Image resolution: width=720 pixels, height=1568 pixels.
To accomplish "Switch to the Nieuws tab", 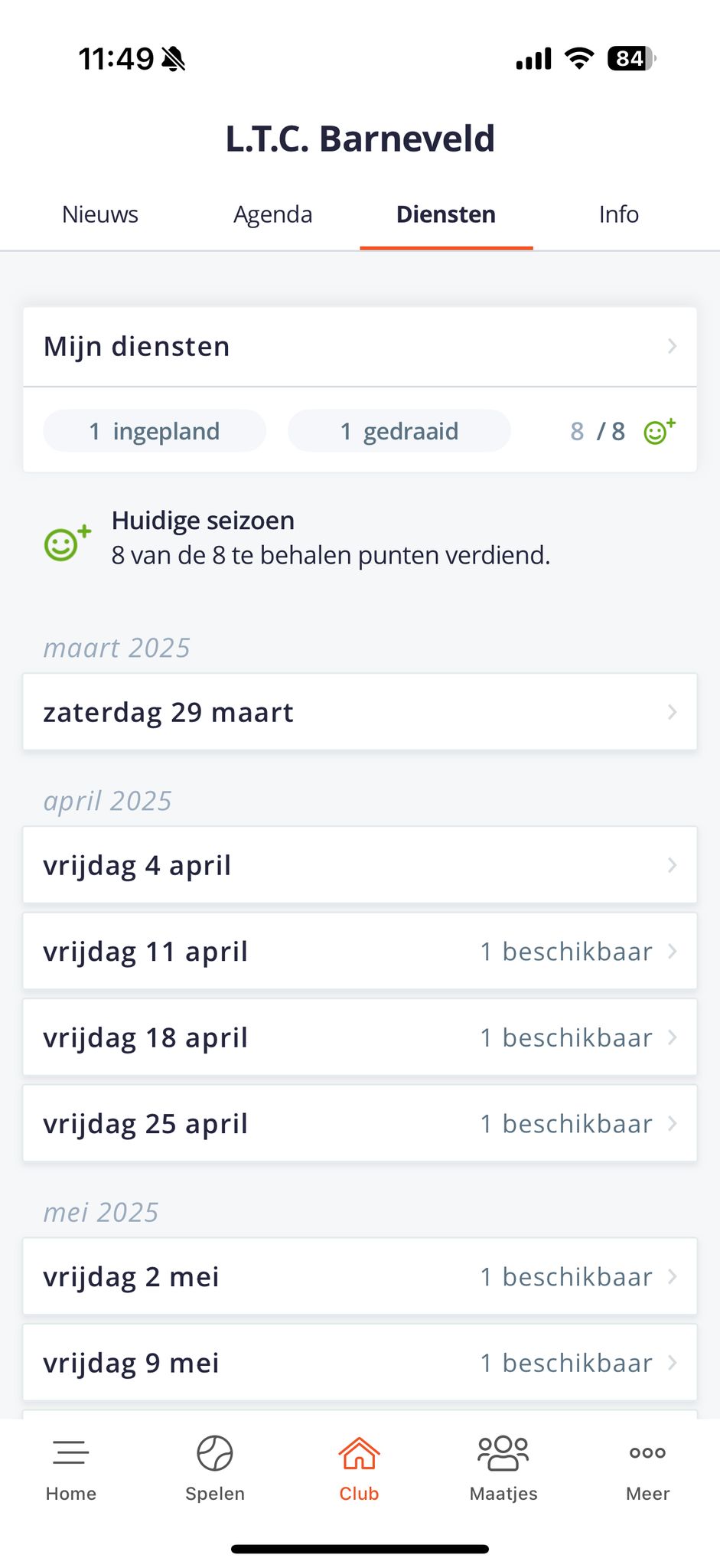I will (x=100, y=214).
